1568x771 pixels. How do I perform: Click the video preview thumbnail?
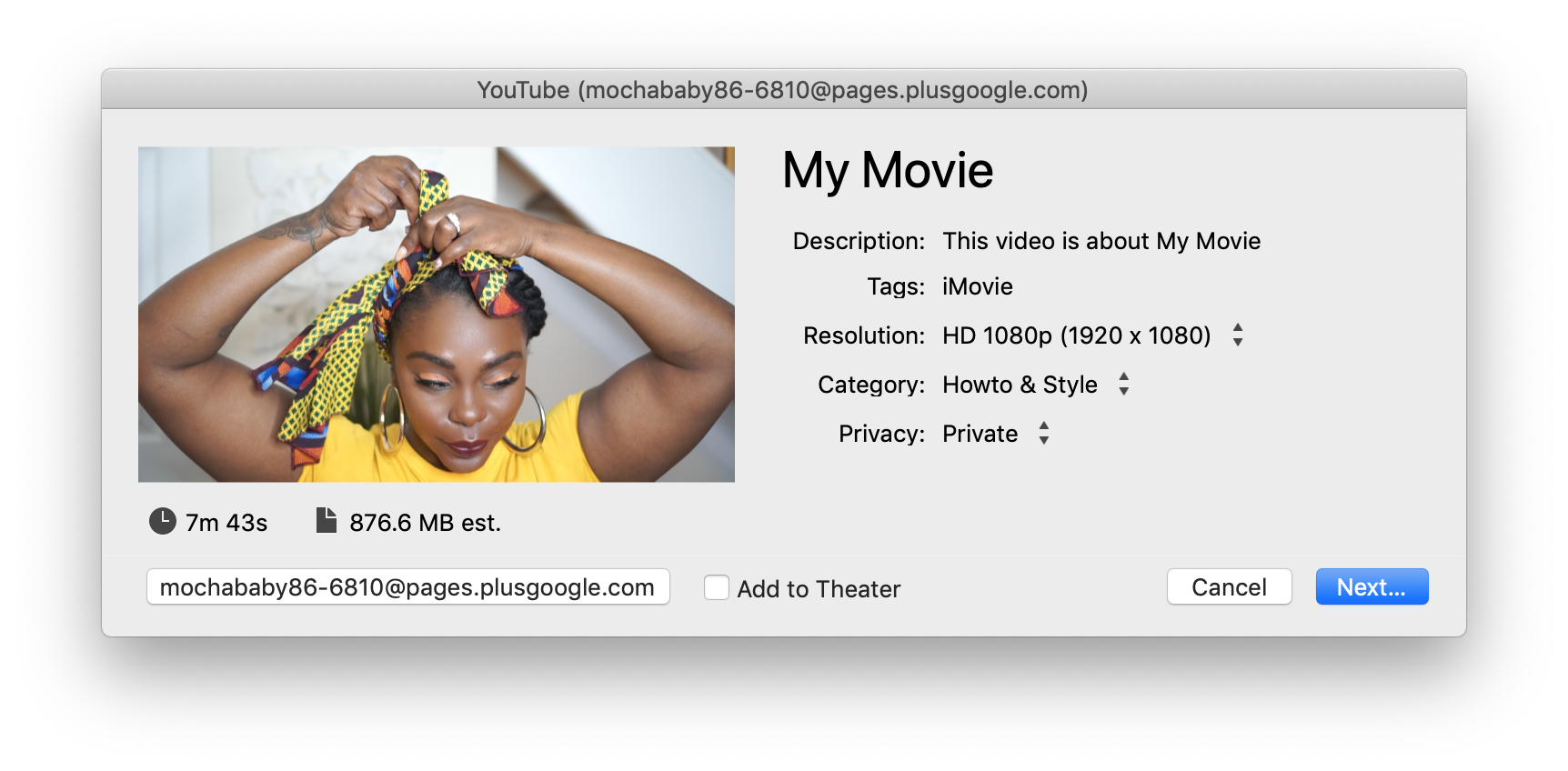point(437,315)
